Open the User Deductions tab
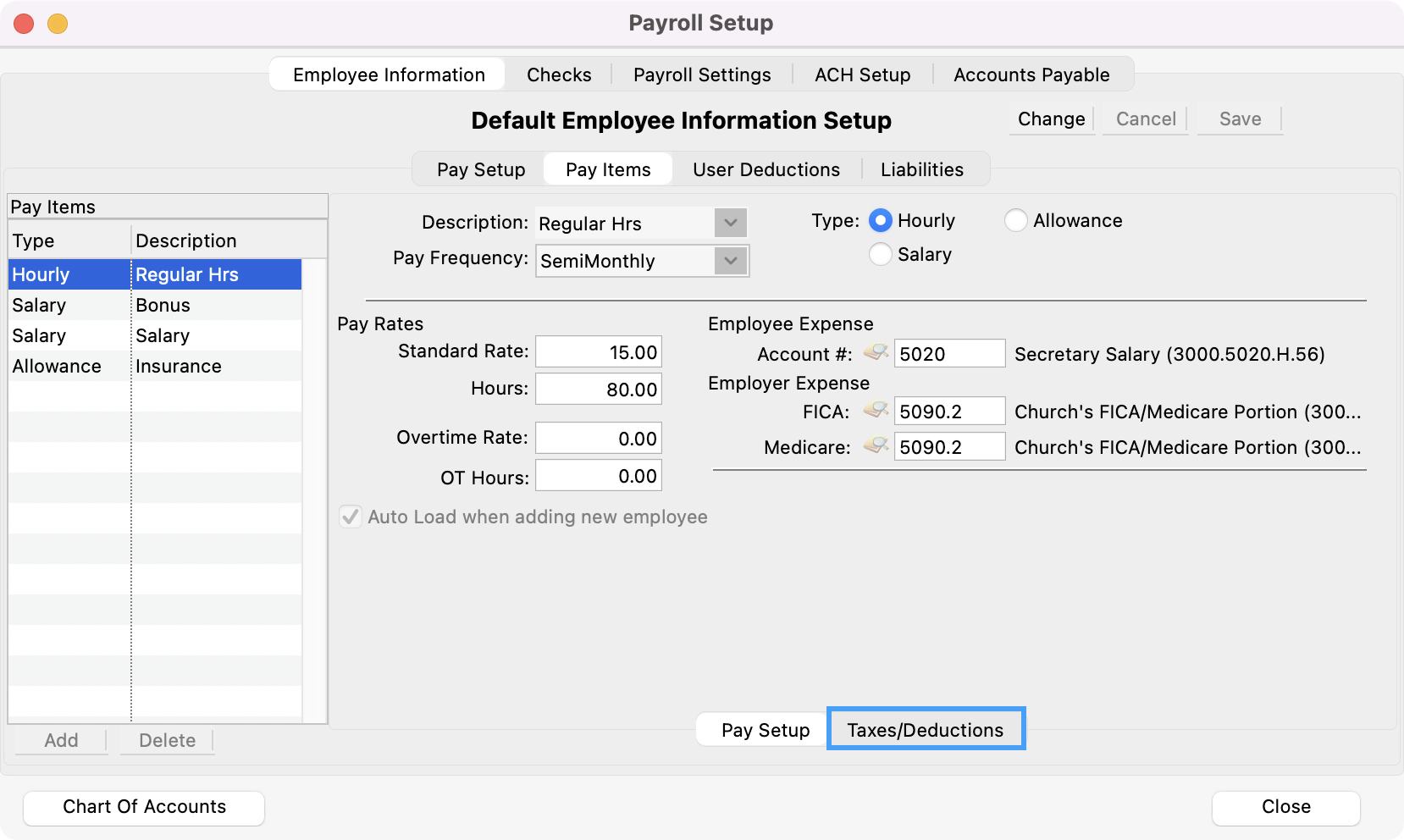 click(766, 169)
